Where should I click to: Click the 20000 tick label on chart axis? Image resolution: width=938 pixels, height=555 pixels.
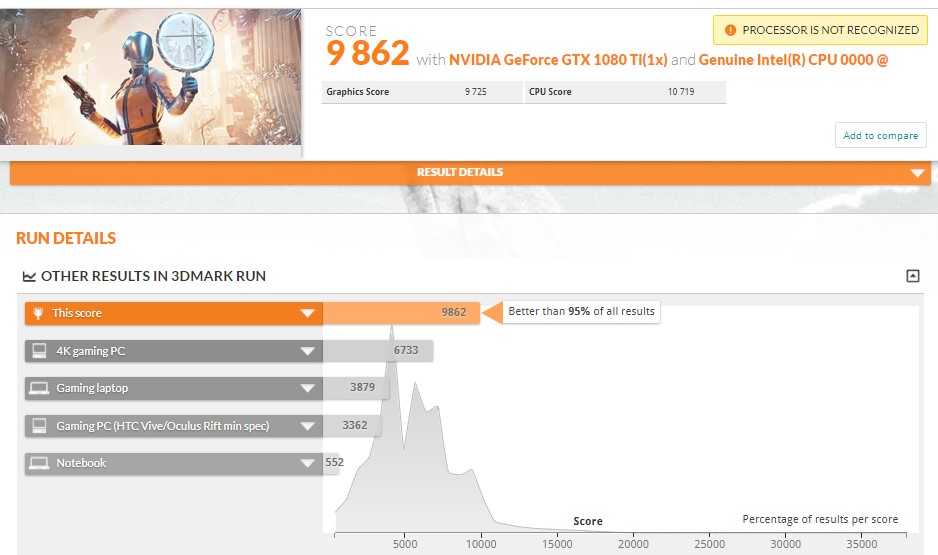[633, 544]
